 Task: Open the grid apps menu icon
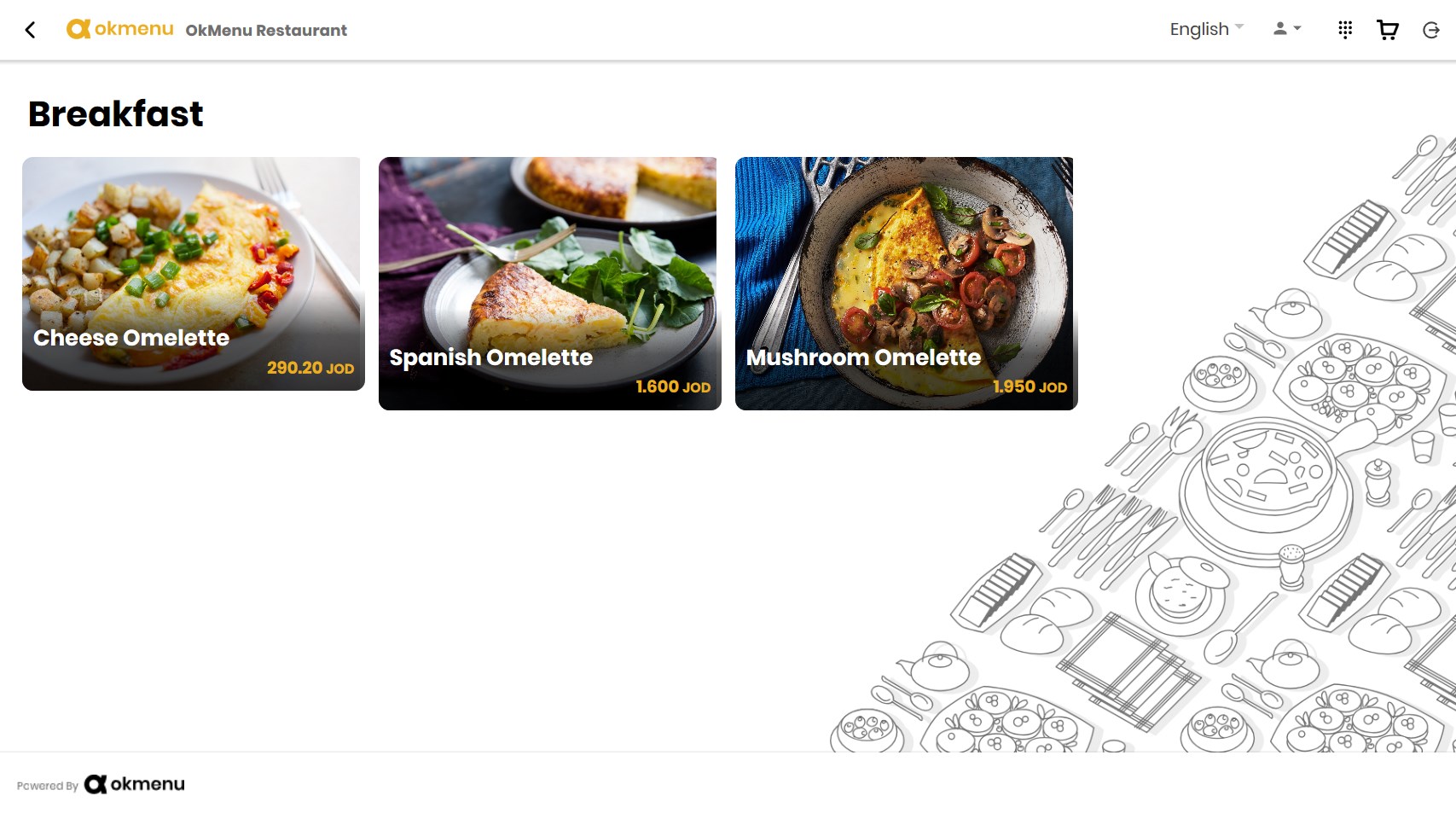click(x=1345, y=30)
